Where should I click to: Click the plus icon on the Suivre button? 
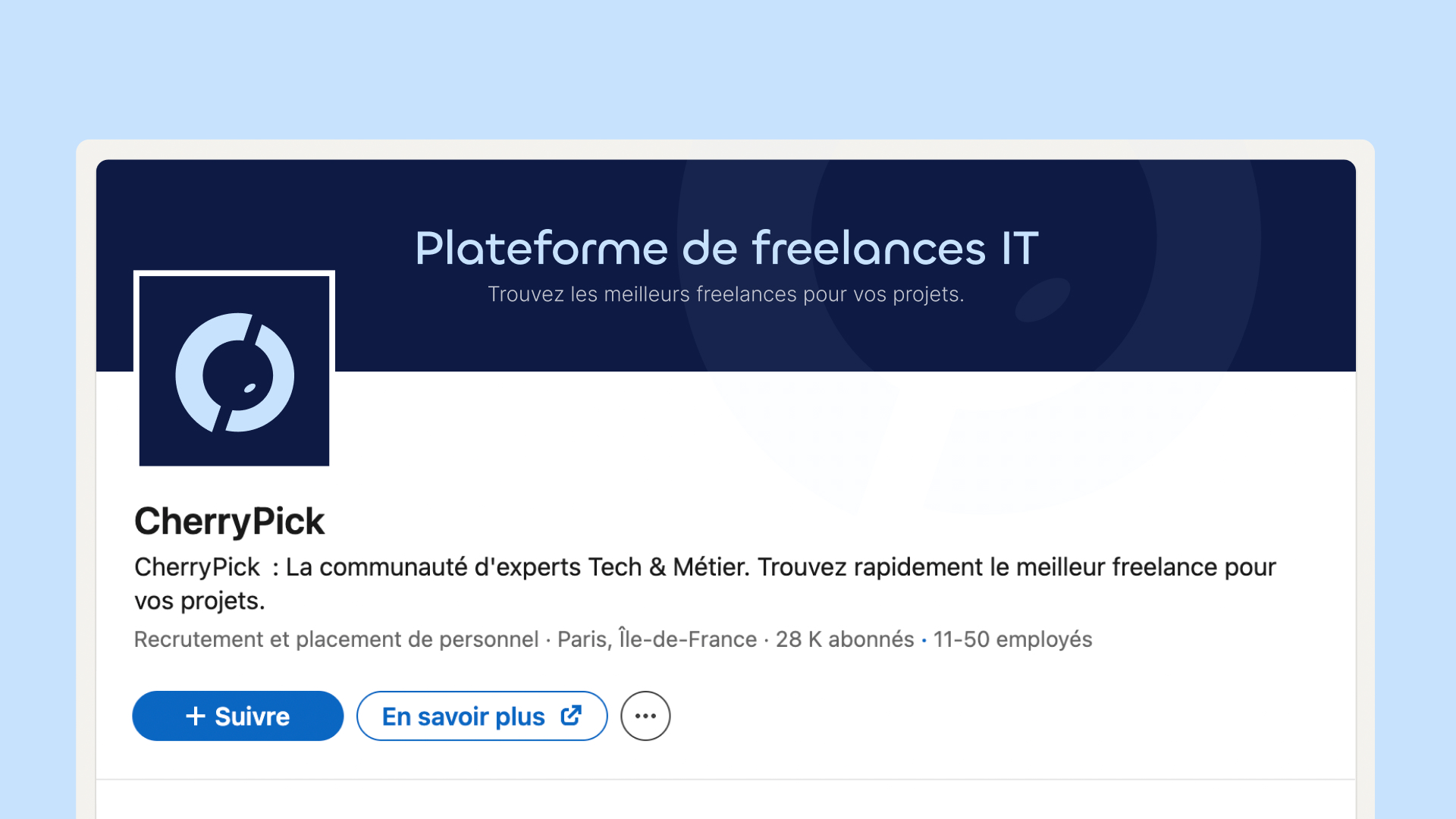pyautogui.click(x=196, y=716)
